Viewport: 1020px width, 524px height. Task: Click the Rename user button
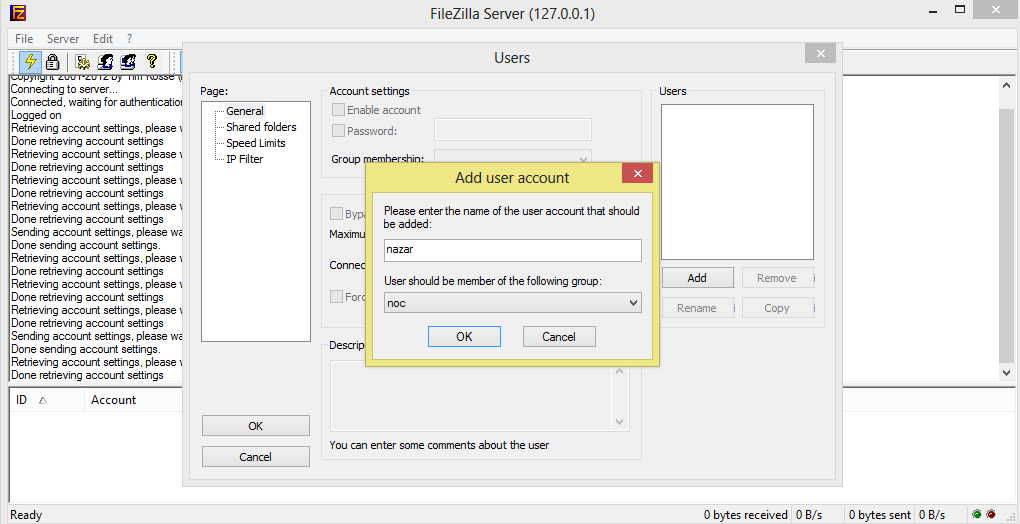tap(697, 308)
